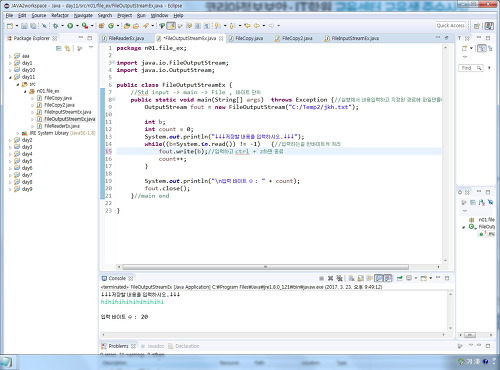Click the Back navigation arrow
Screen dimensions: 500x370
pyautogui.click(x=256, y=26)
